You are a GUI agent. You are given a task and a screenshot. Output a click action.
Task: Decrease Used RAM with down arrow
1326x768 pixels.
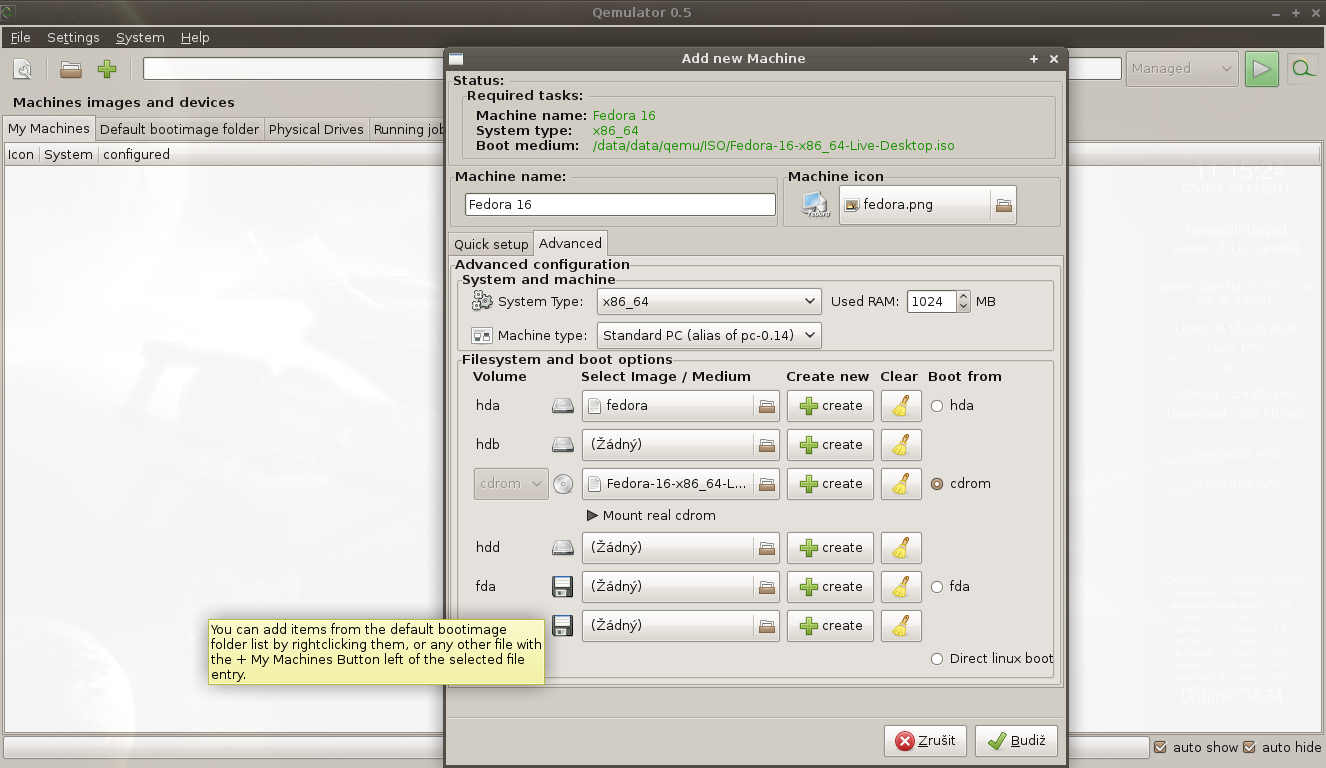coord(963,307)
